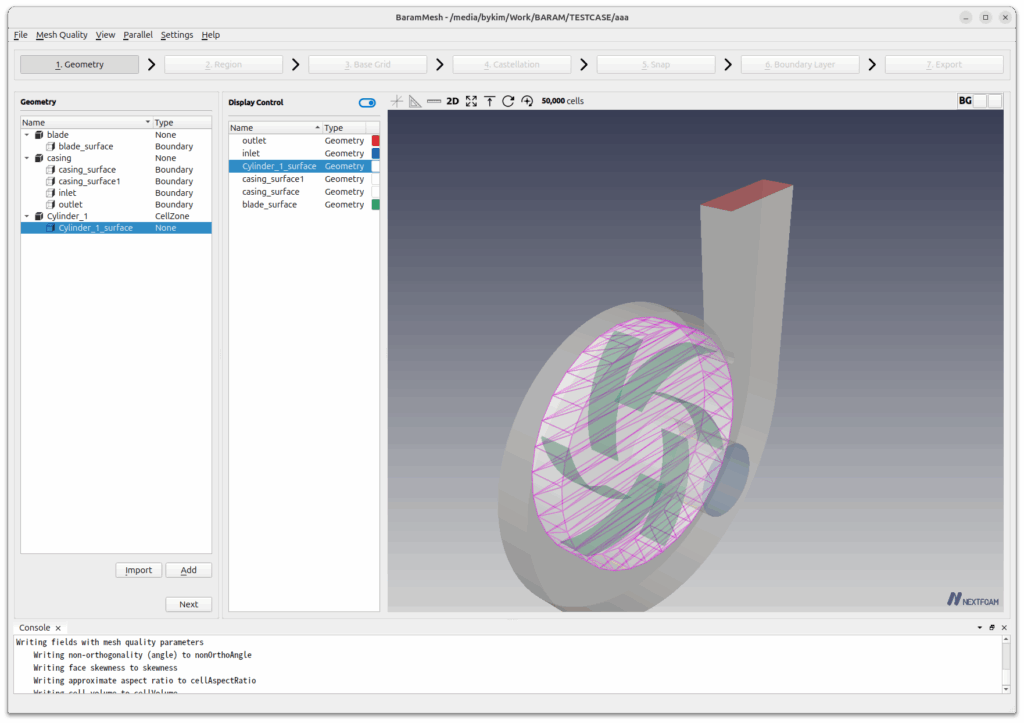Fit the model to view with expand-arrows icon
The image size is (1024, 723).
click(x=471, y=101)
